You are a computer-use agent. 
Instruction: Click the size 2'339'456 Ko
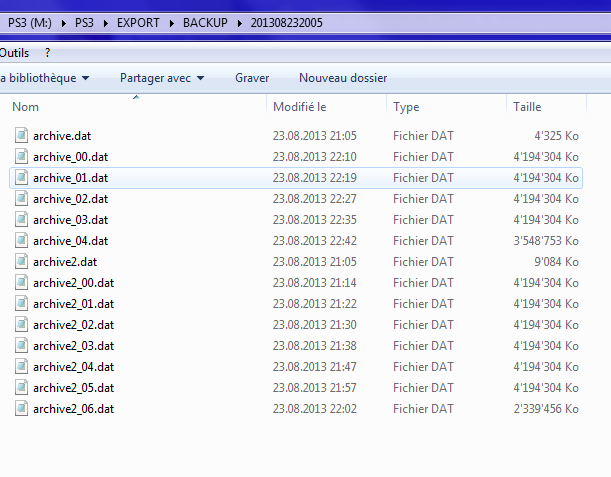pyautogui.click(x=546, y=410)
